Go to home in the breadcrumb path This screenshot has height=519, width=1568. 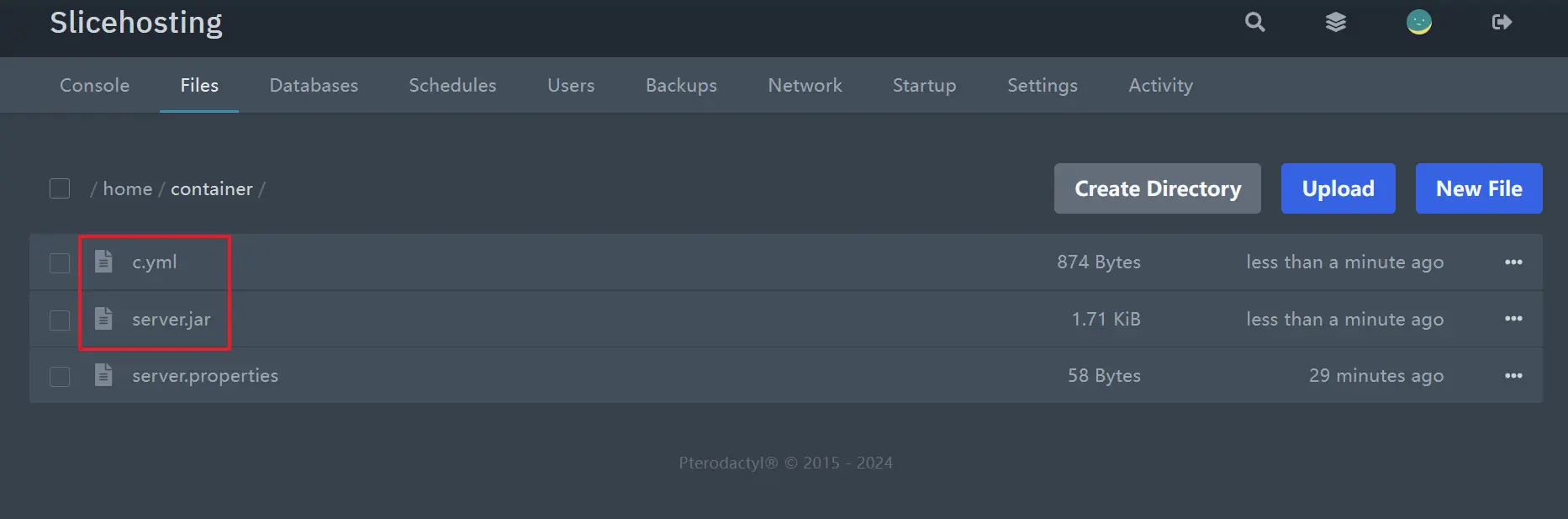(127, 189)
